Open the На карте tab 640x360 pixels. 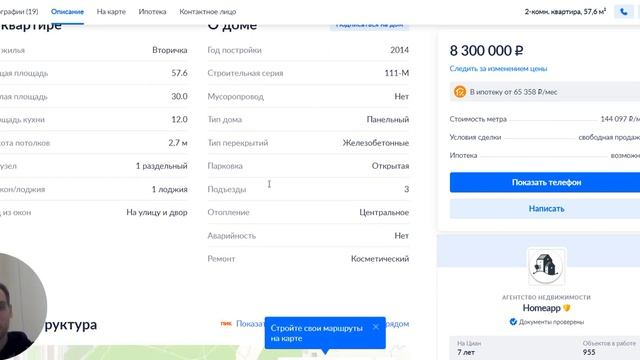pos(111,12)
